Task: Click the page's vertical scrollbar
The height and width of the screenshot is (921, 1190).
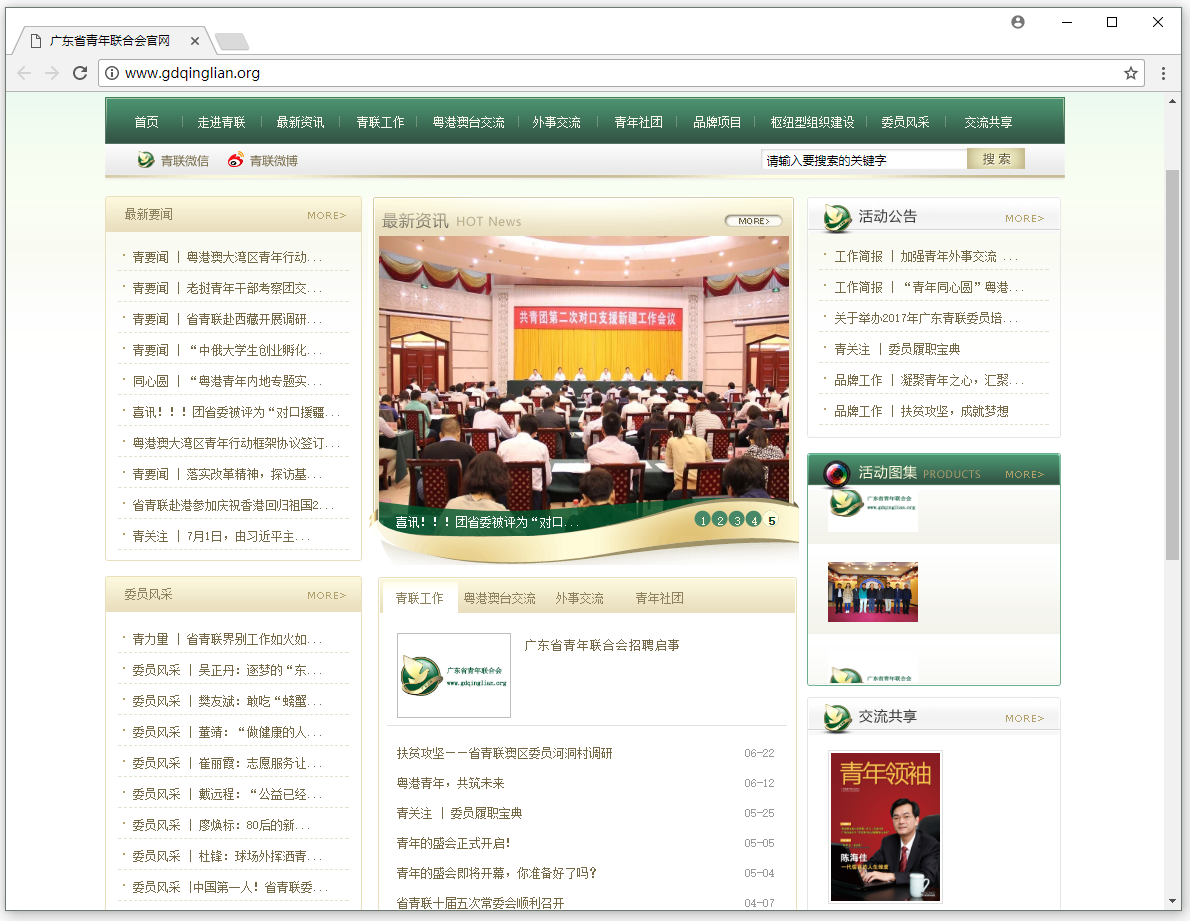Action: coord(1172,360)
